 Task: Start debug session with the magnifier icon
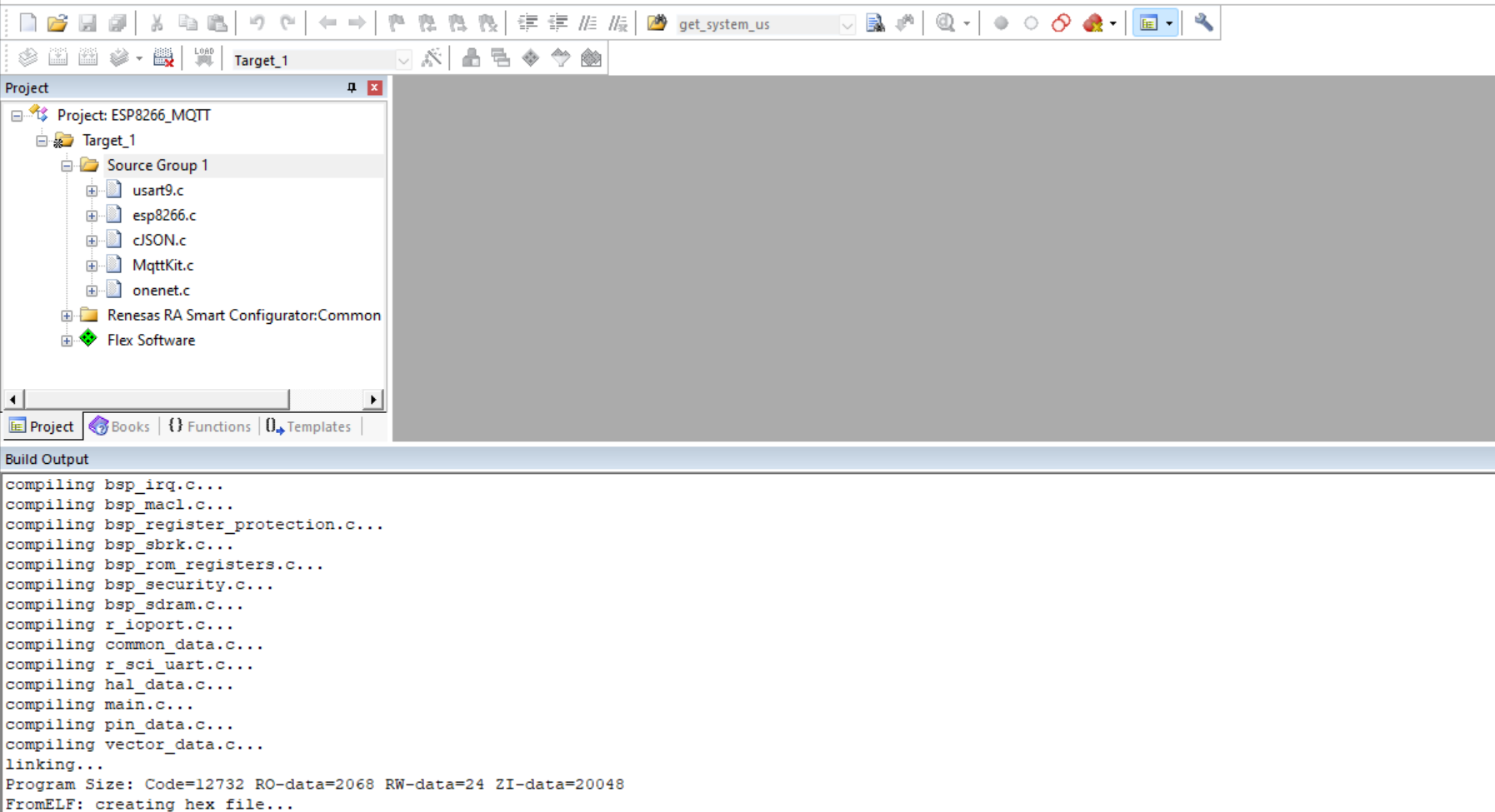(x=945, y=23)
